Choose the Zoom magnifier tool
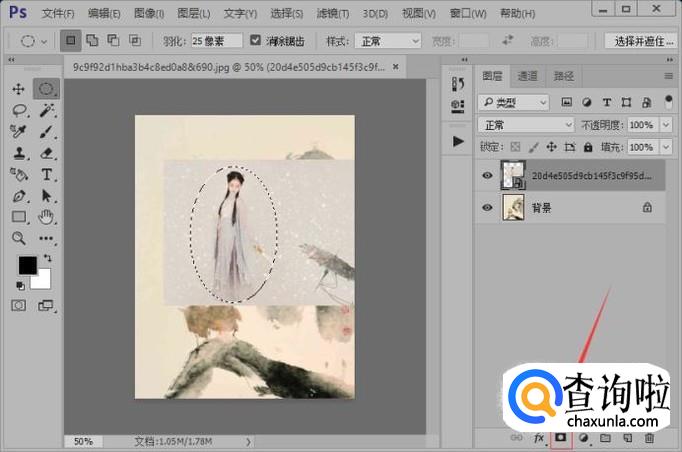The image size is (682, 452). coord(18,238)
